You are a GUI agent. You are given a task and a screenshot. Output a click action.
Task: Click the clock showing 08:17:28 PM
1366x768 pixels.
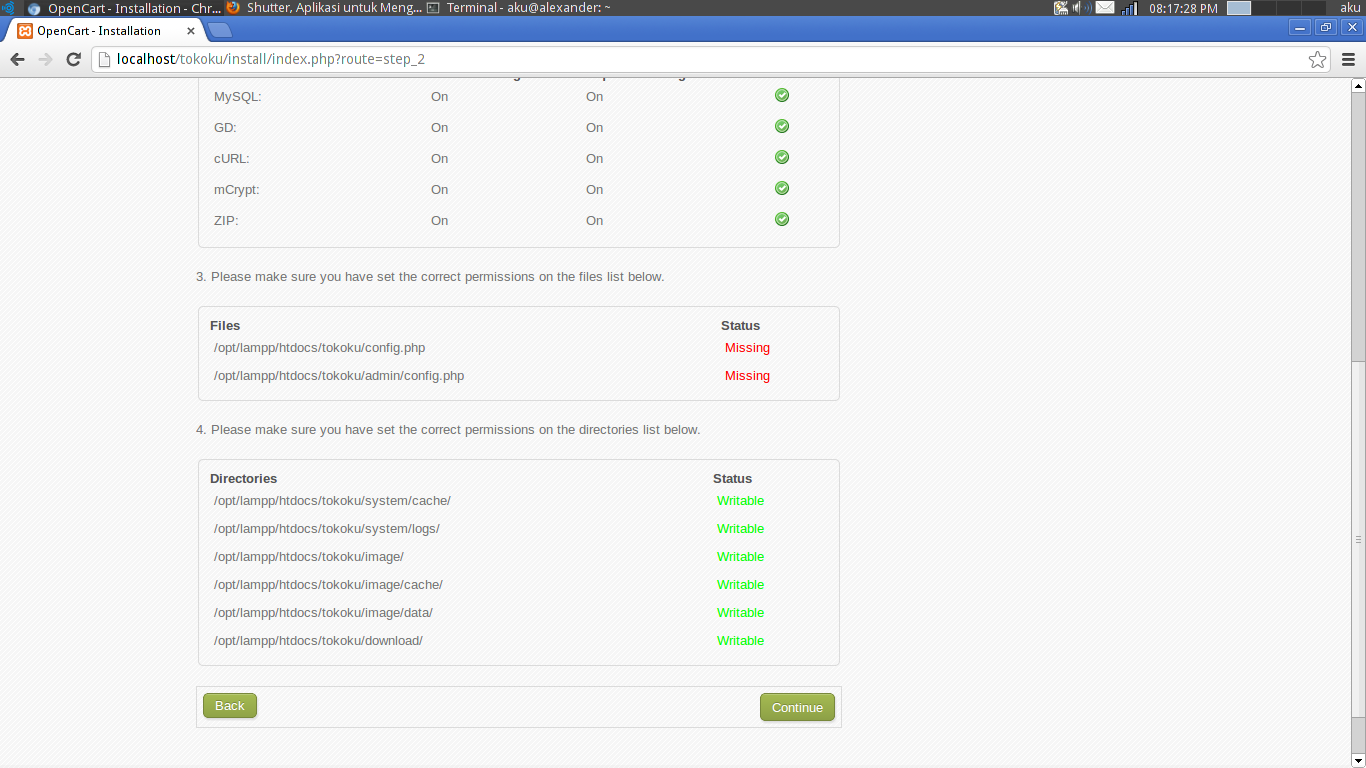(1183, 8)
